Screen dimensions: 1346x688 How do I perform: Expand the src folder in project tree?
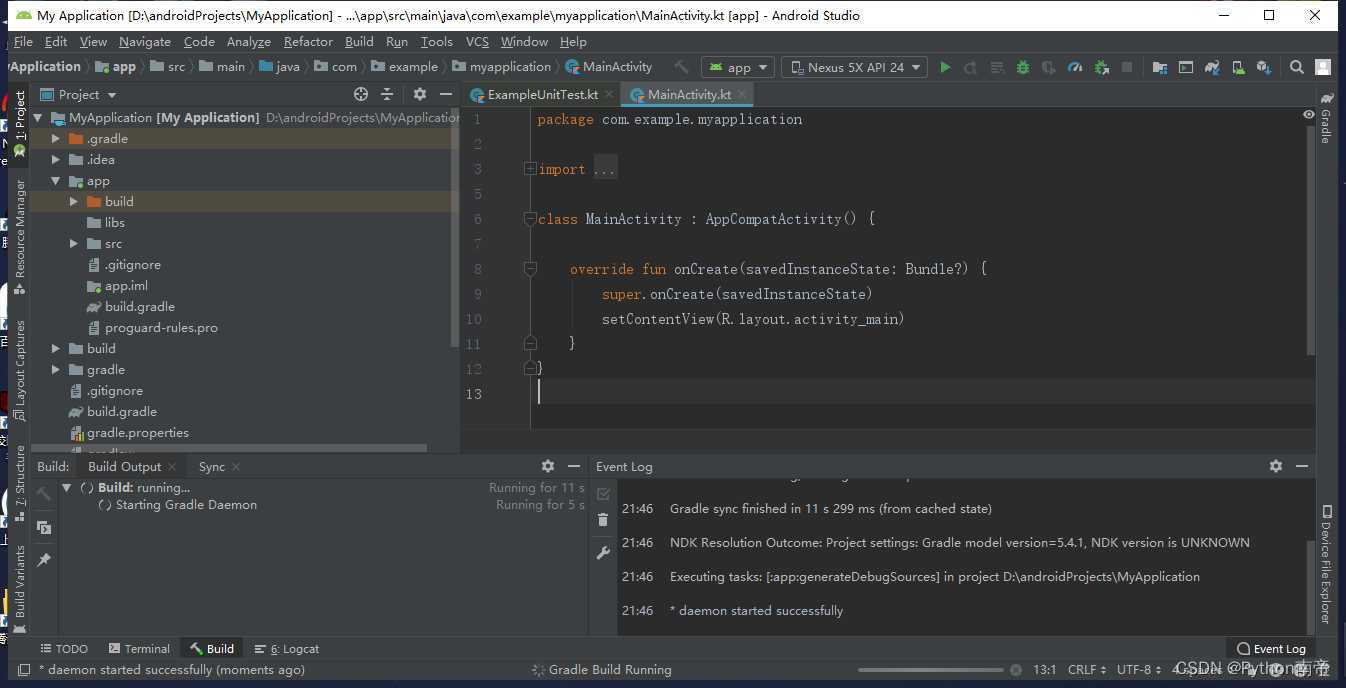click(74, 244)
